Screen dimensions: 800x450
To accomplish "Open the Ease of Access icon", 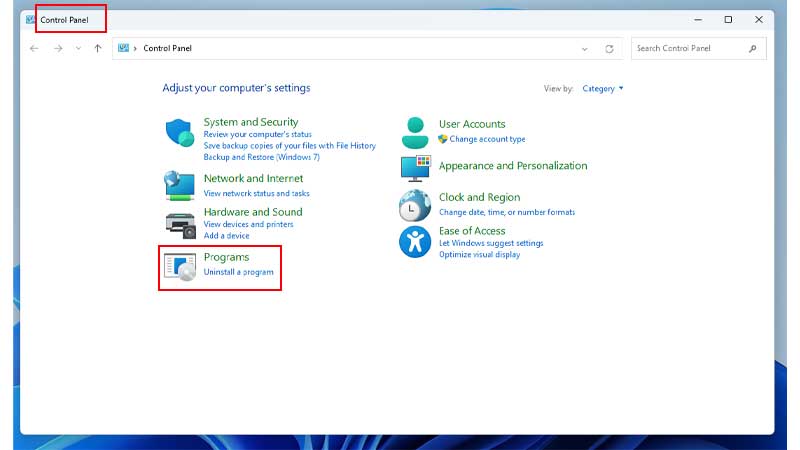I will tap(415, 242).
